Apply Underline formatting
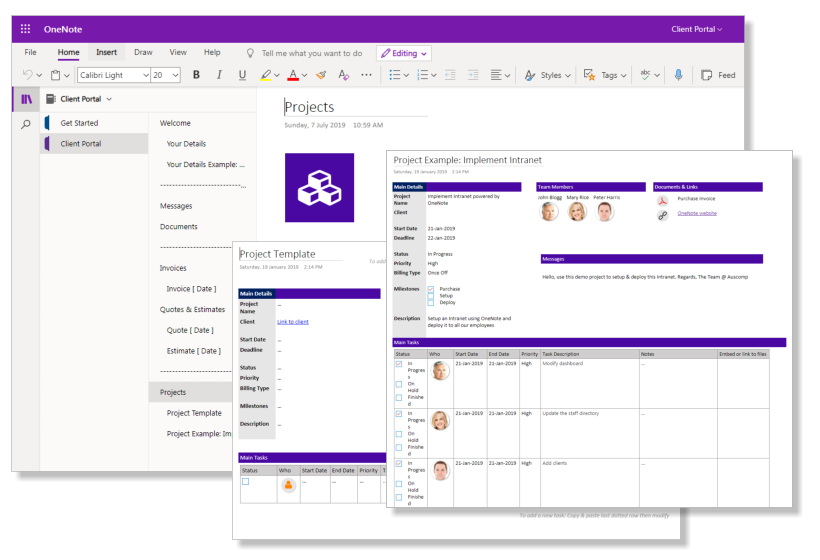The image size is (820, 560). [x=242, y=75]
